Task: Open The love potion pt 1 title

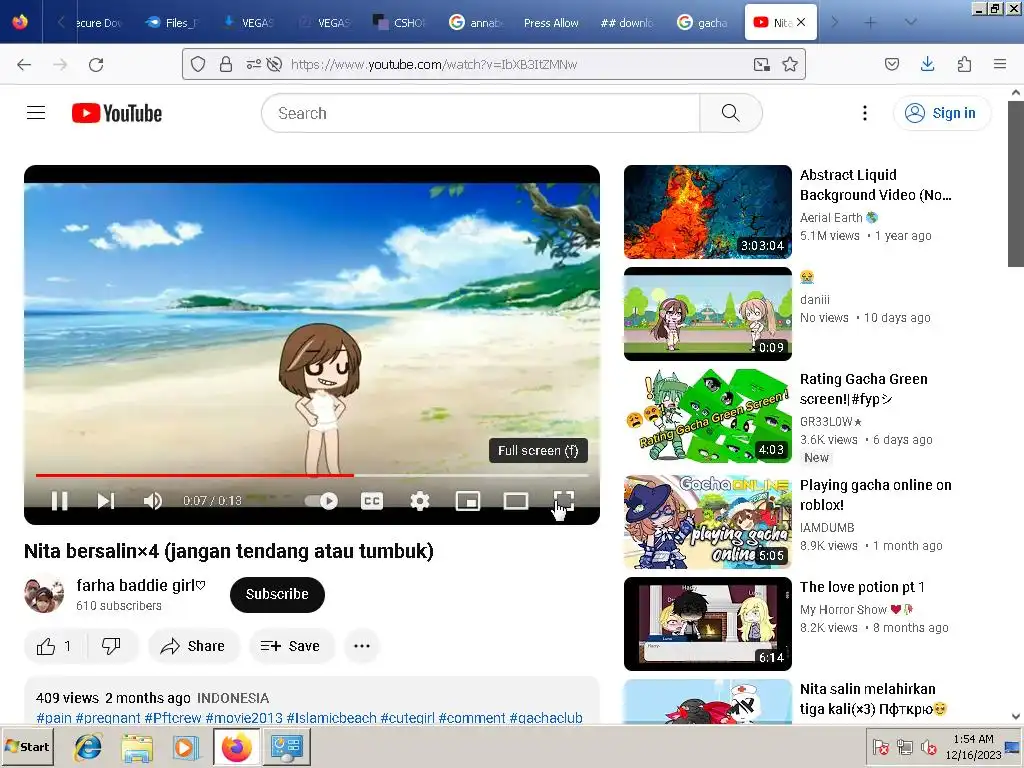Action: [862, 587]
